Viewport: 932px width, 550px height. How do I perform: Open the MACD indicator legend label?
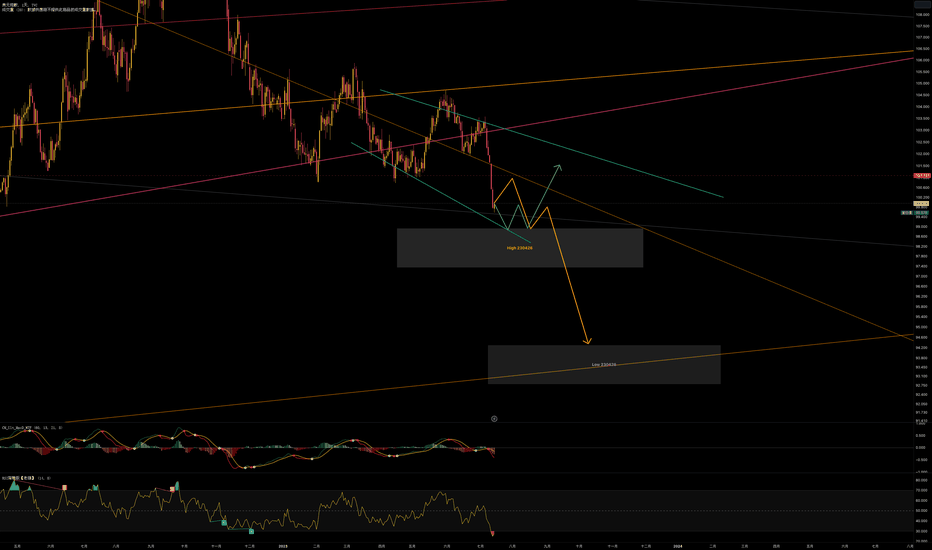click(31, 427)
